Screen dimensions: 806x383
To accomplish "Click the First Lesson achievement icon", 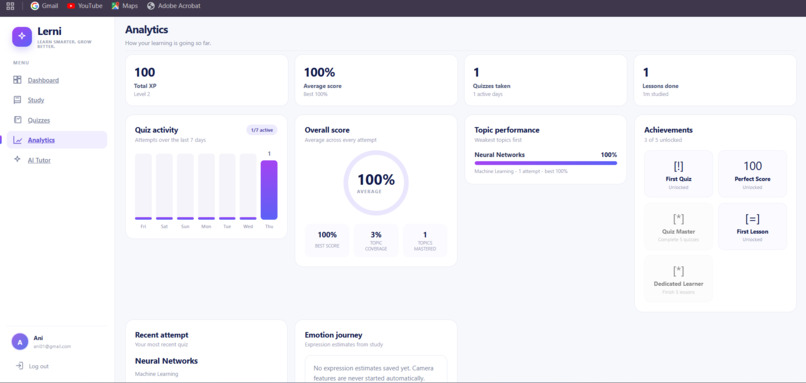I will pos(753,218).
